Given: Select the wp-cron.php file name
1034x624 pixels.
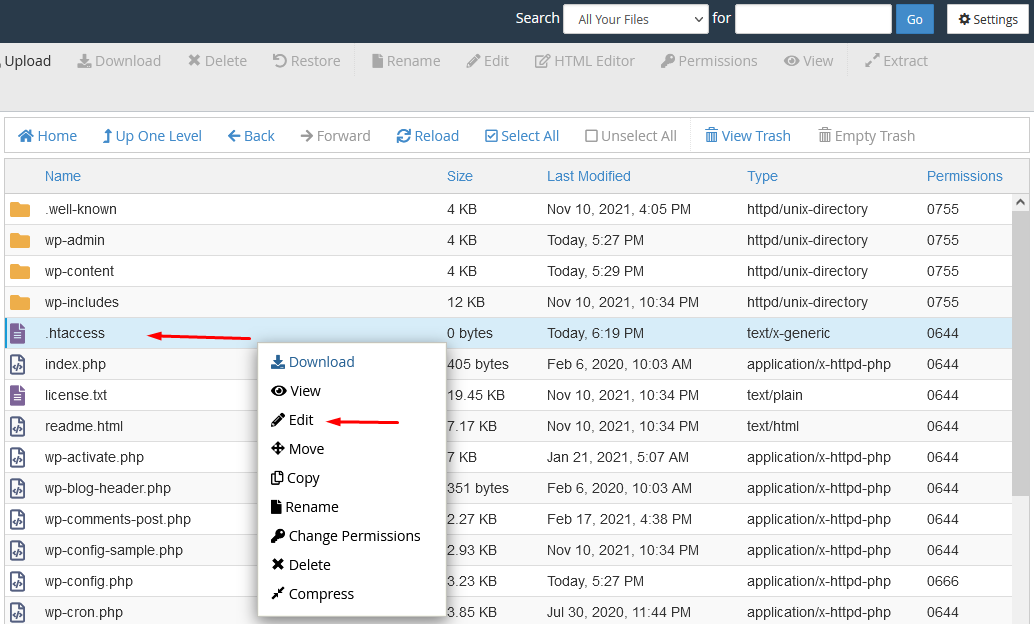Looking at the screenshot, I should (84, 612).
